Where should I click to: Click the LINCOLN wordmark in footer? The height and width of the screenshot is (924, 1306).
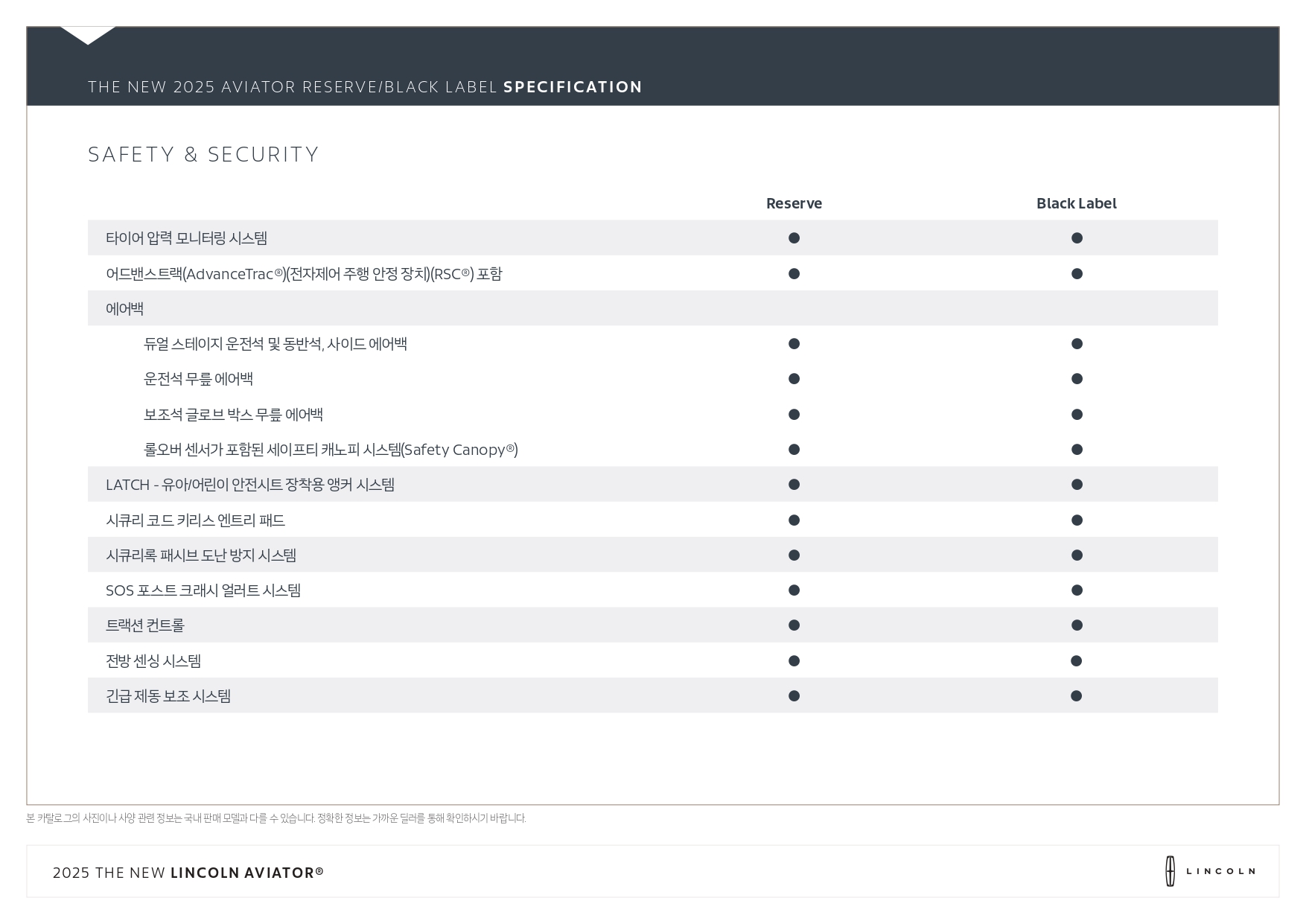pos(1220,871)
